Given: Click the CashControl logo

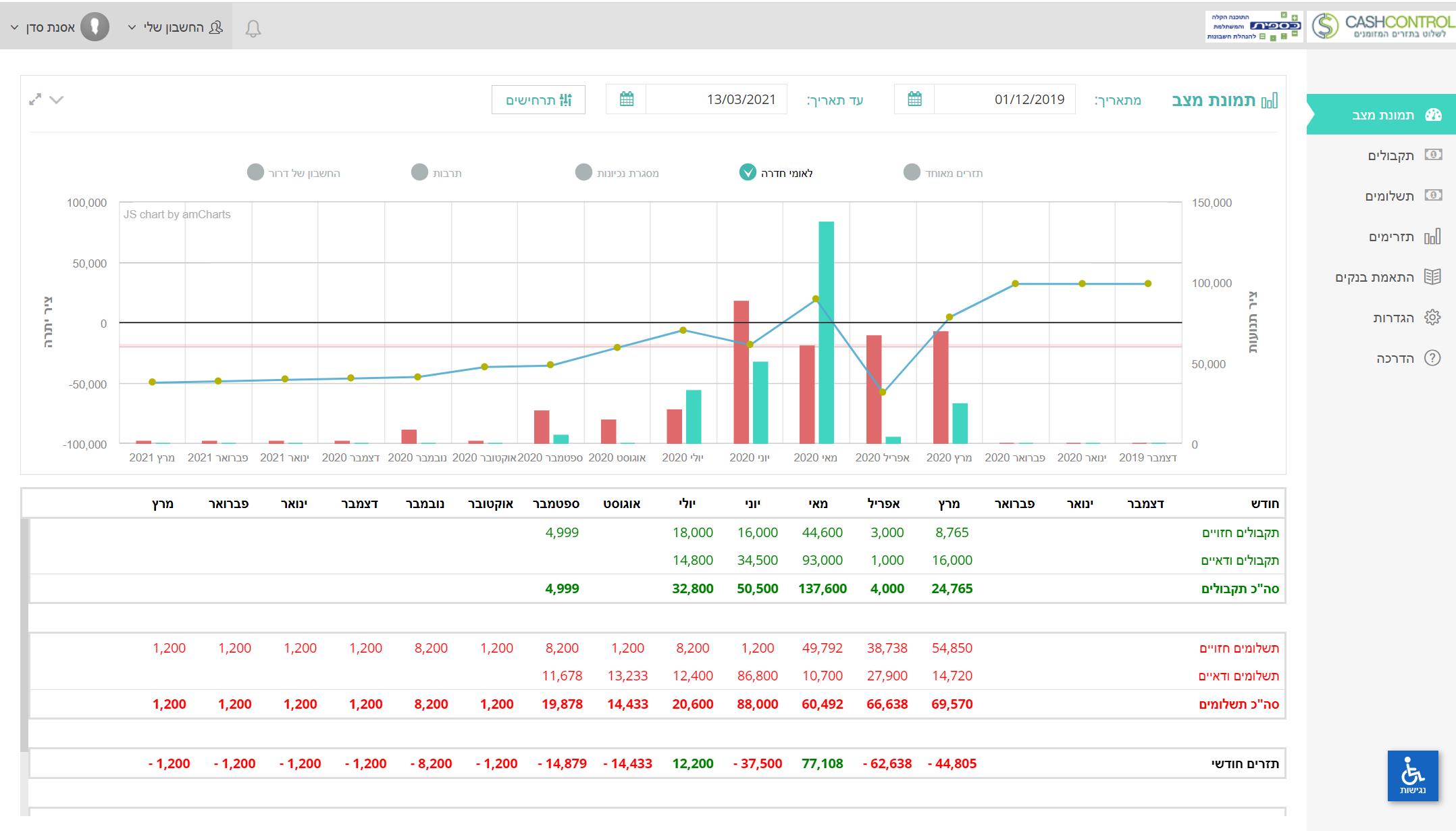Looking at the screenshot, I should [1382, 26].
